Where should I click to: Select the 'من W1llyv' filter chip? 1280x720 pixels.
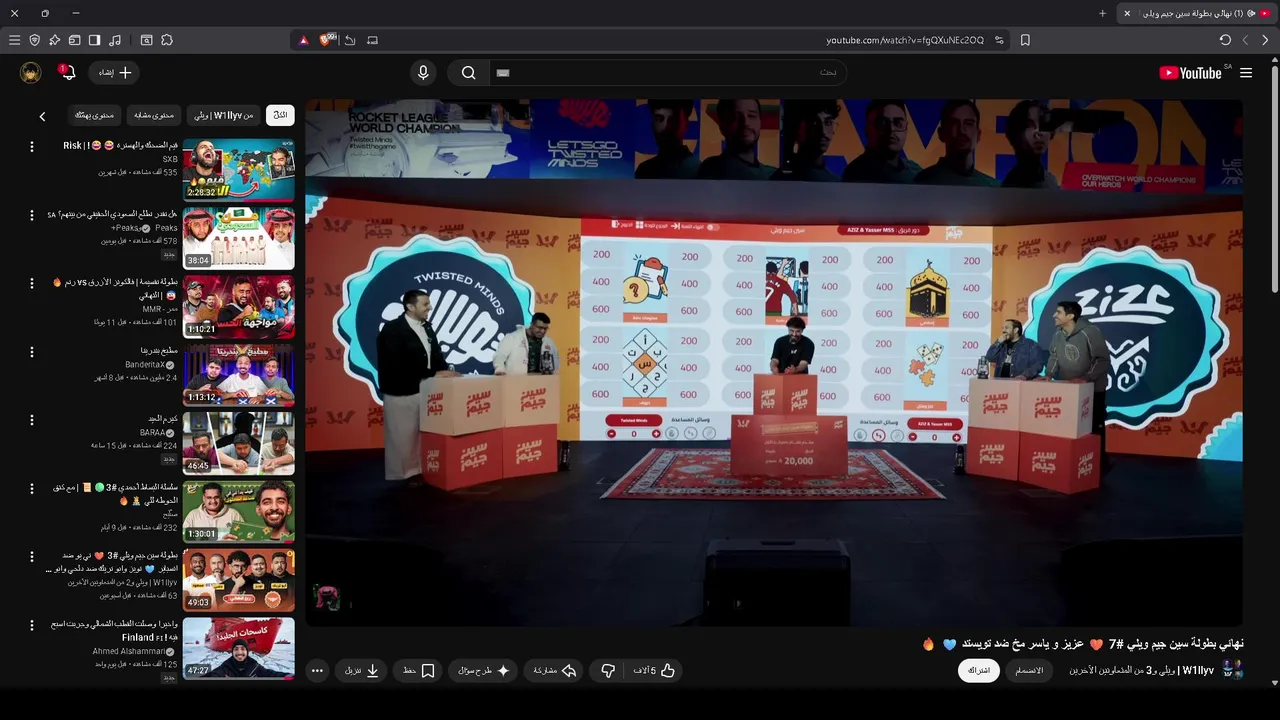pyautogui.click(x=223, y=115)
